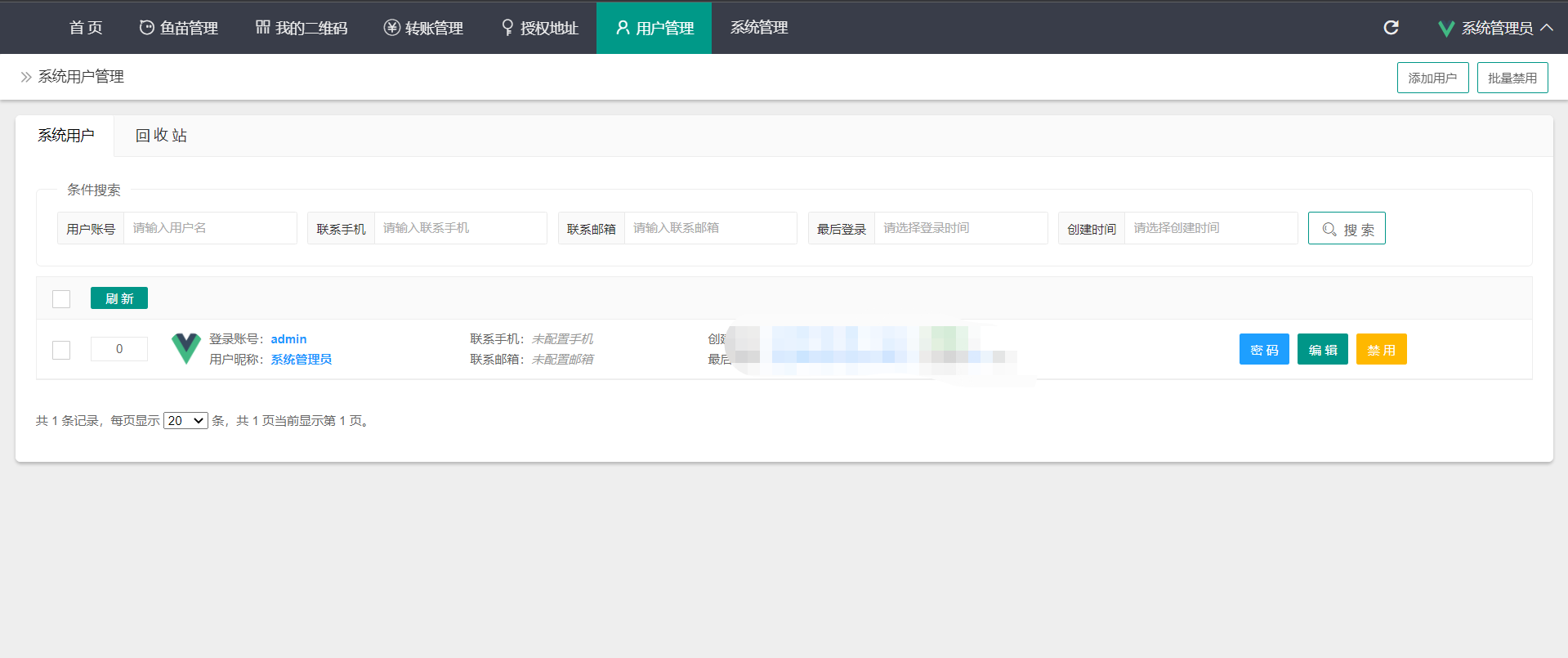The height and width of the screenshot is (658, 1568).
Task: Toggle the checkbox for admin row
Action: click(x=61, y=350)
